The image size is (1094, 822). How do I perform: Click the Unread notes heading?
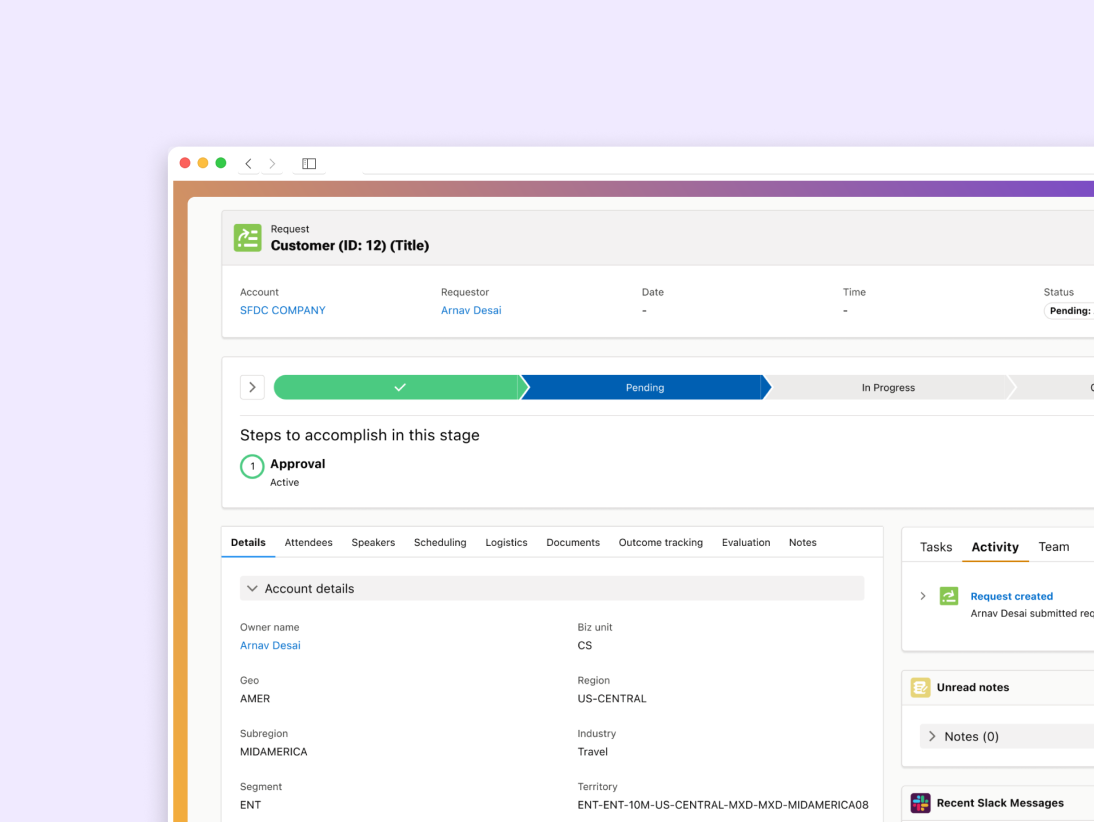pyautogui.click(x=973, y=687)
